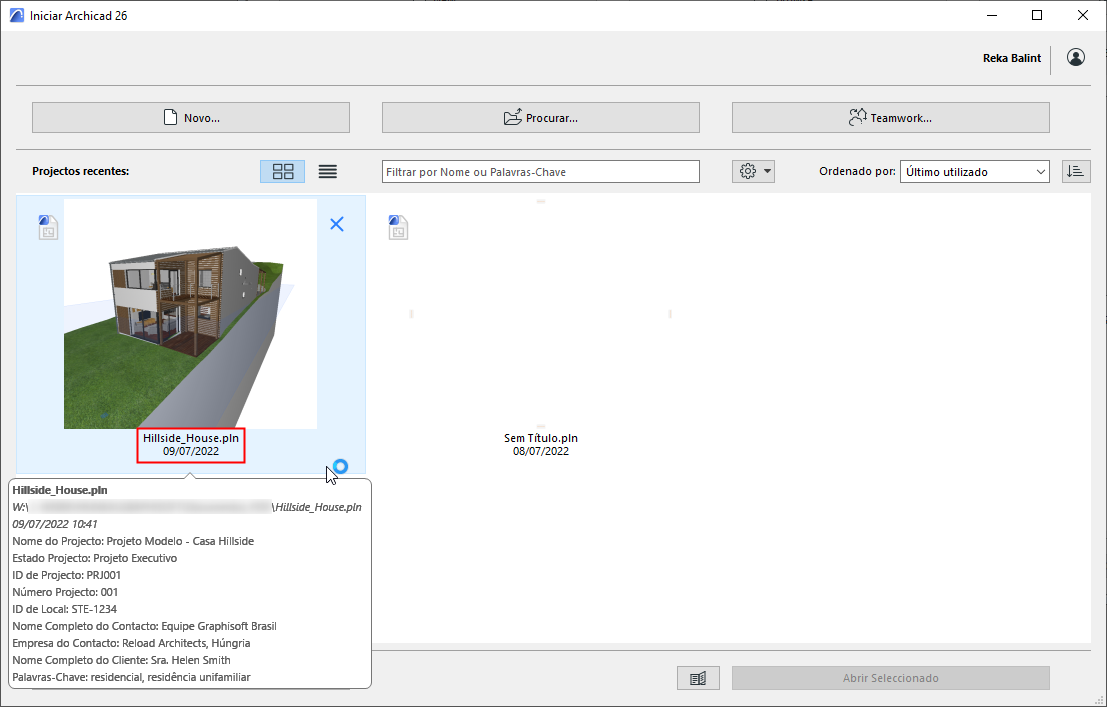Click tooltip line Nome do Projecto: Projeto Modelo
Screen dimensions: 1107x707
(x=133, y=541)
